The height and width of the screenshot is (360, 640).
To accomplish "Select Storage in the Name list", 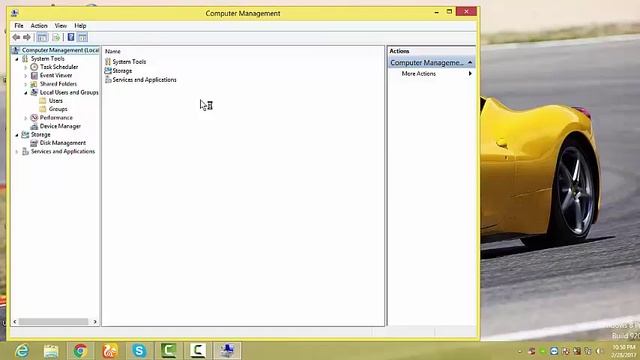I will (122, 71).
